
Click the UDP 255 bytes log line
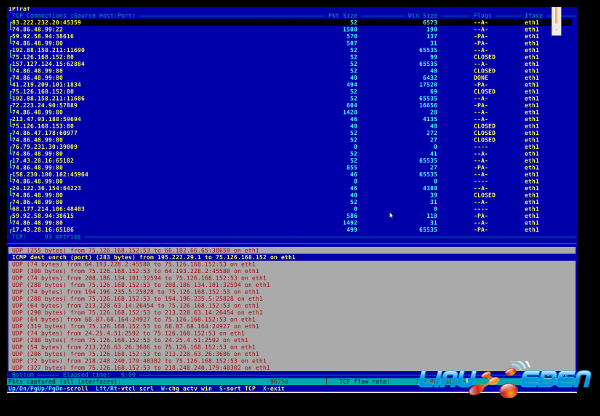(292, 250)
